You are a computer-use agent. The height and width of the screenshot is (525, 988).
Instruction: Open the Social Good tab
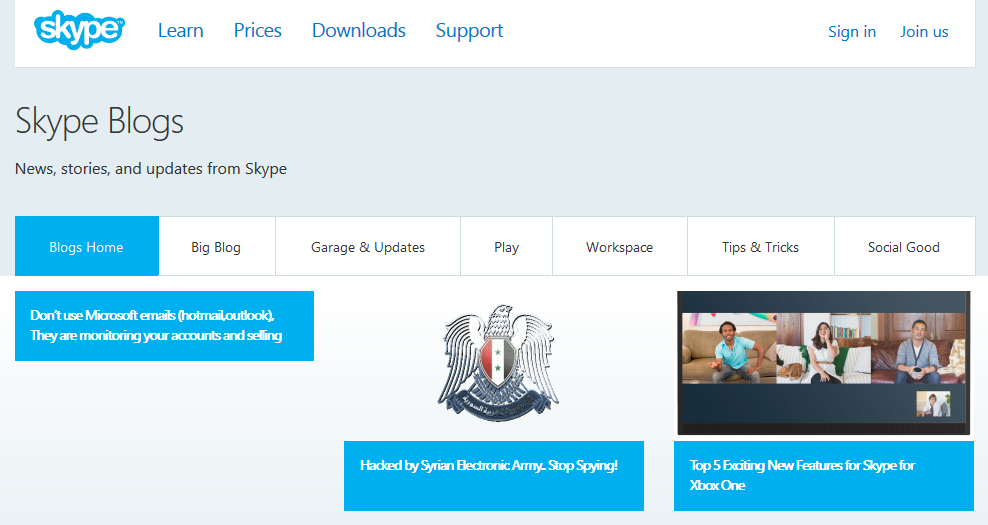[904, 246]
